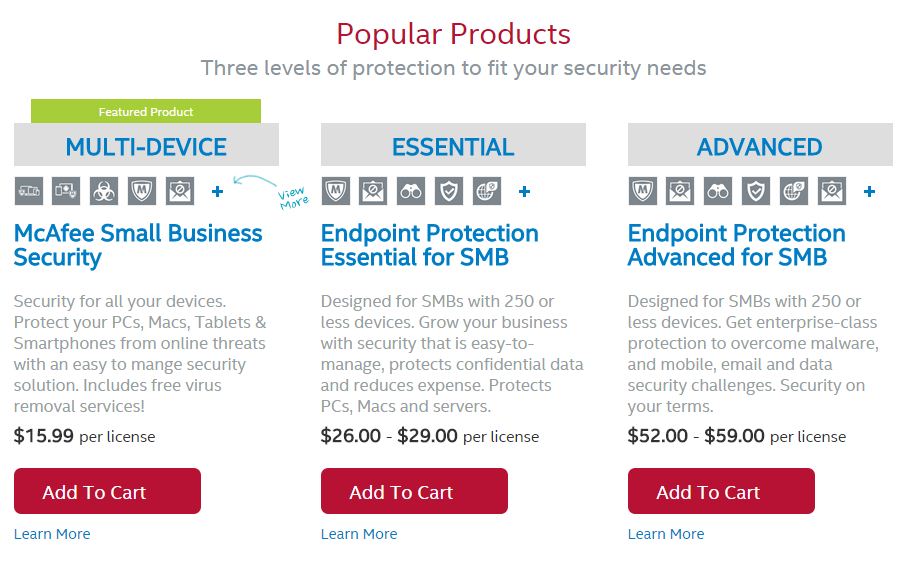Click the checkmark shield icon under Essential

[x=449, y=191]
